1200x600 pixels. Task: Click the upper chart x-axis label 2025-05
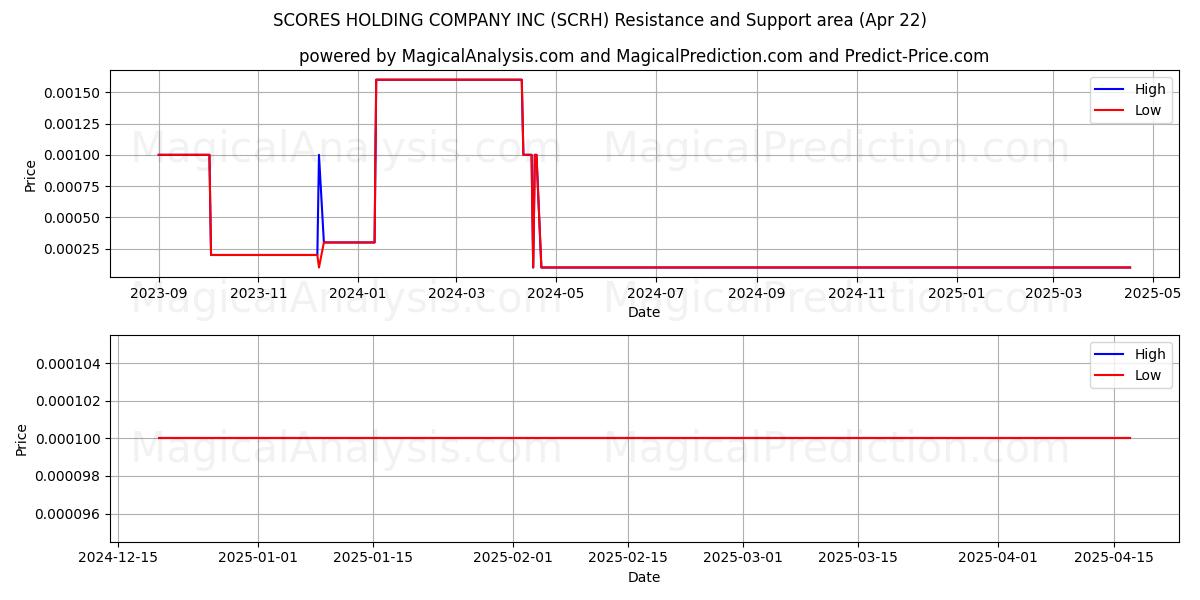[1153, 293]
